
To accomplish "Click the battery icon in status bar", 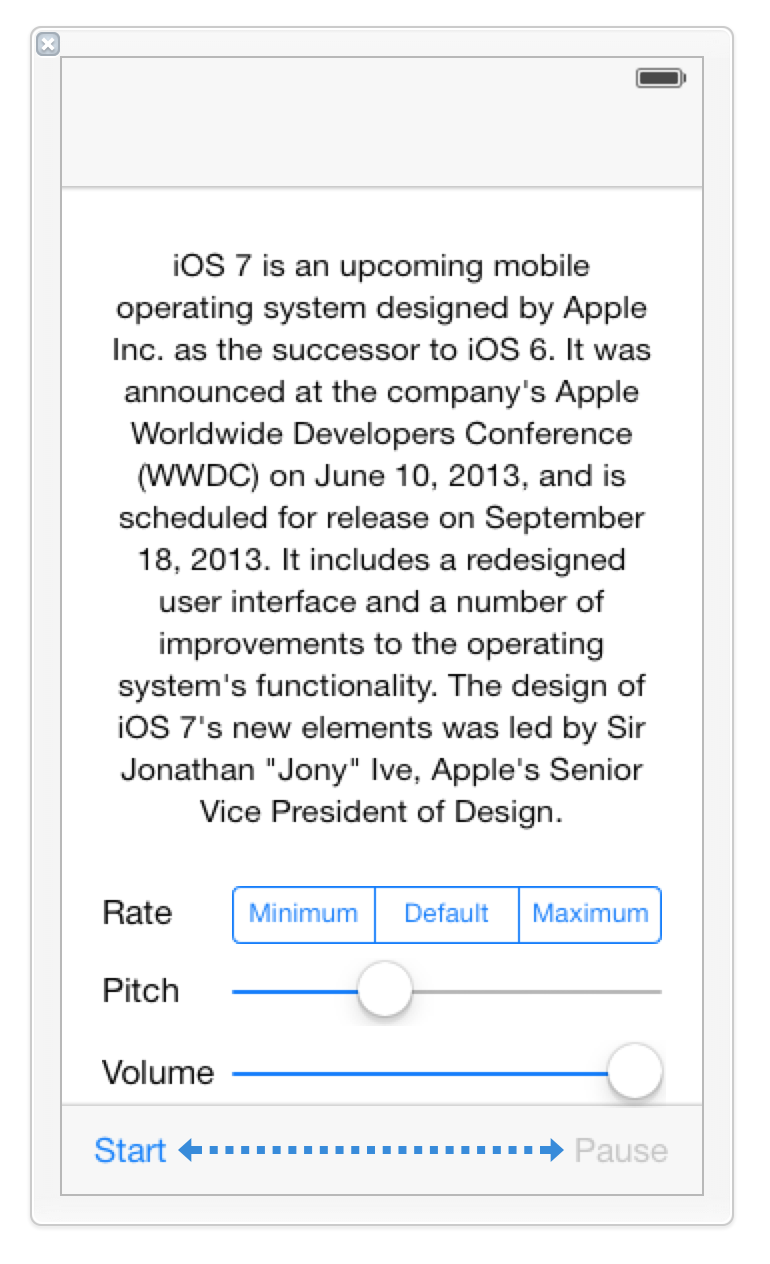I will coord(661,78).
